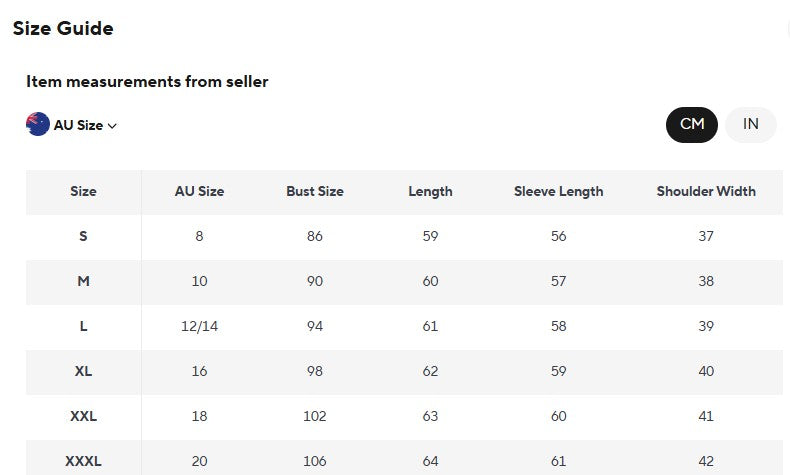Select the S size row label
The height and width of the screenshot is (475, 790).
point(83,236)
